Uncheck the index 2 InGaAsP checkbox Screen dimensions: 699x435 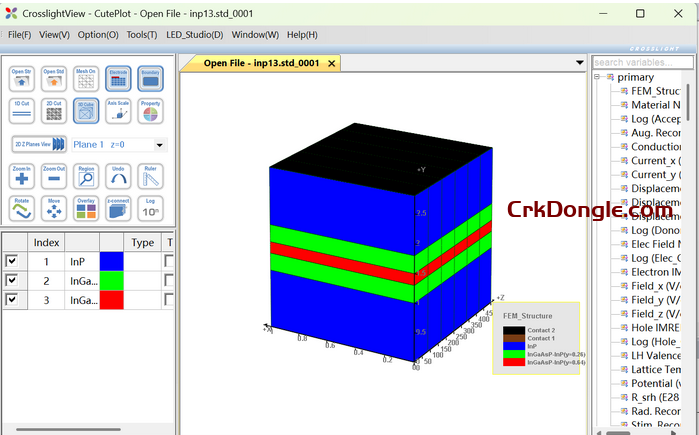point(12,280)
